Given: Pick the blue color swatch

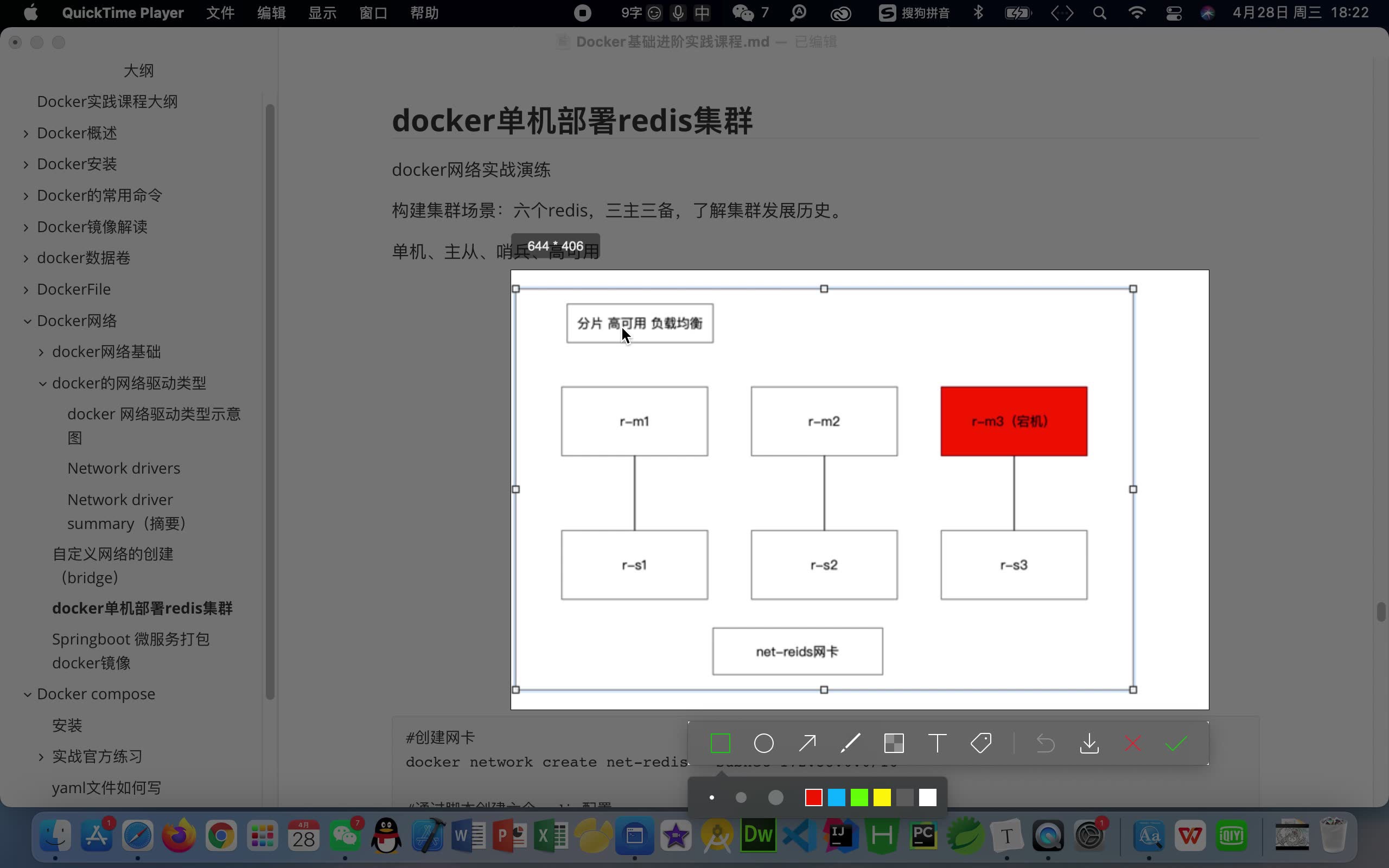Looking at the screenshot, I should coord(836,797).
